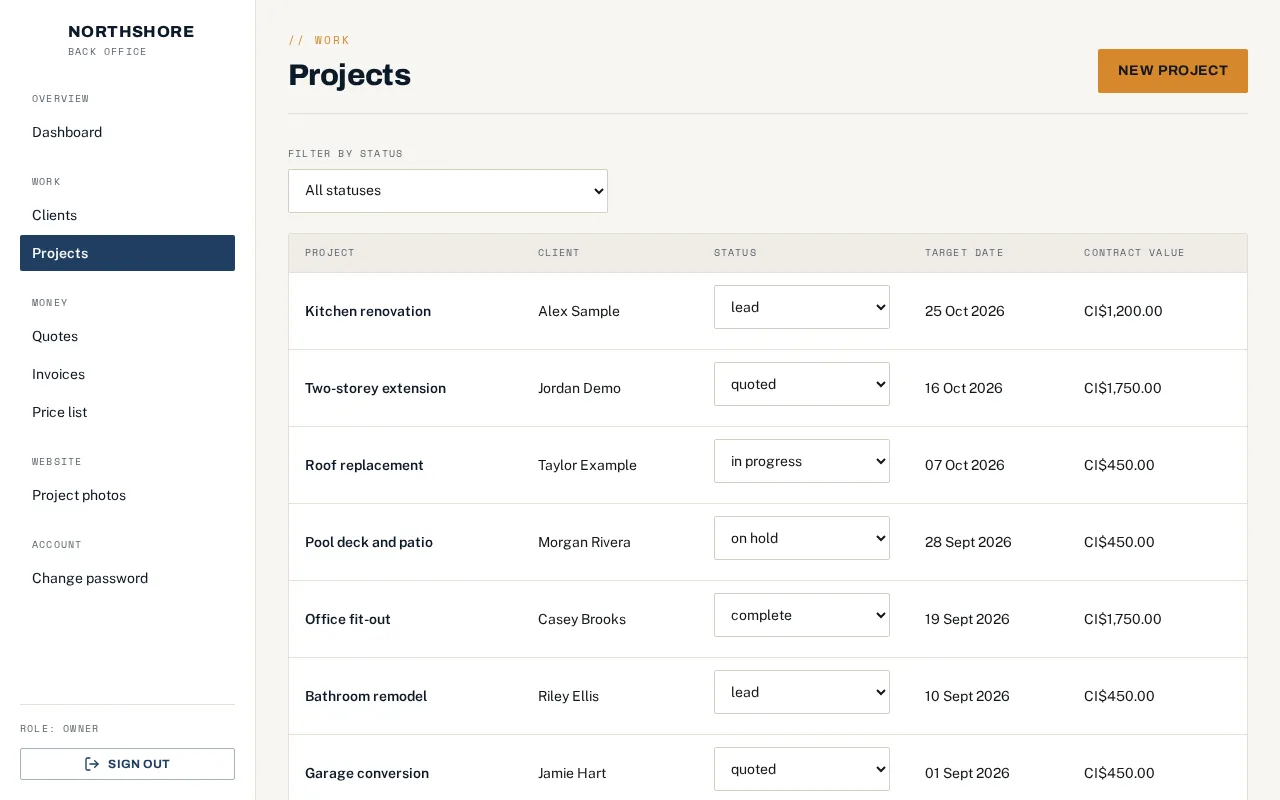1280x800 pixels.
Task: Open status dropdown for Two-storey extension
Action: 802,384
